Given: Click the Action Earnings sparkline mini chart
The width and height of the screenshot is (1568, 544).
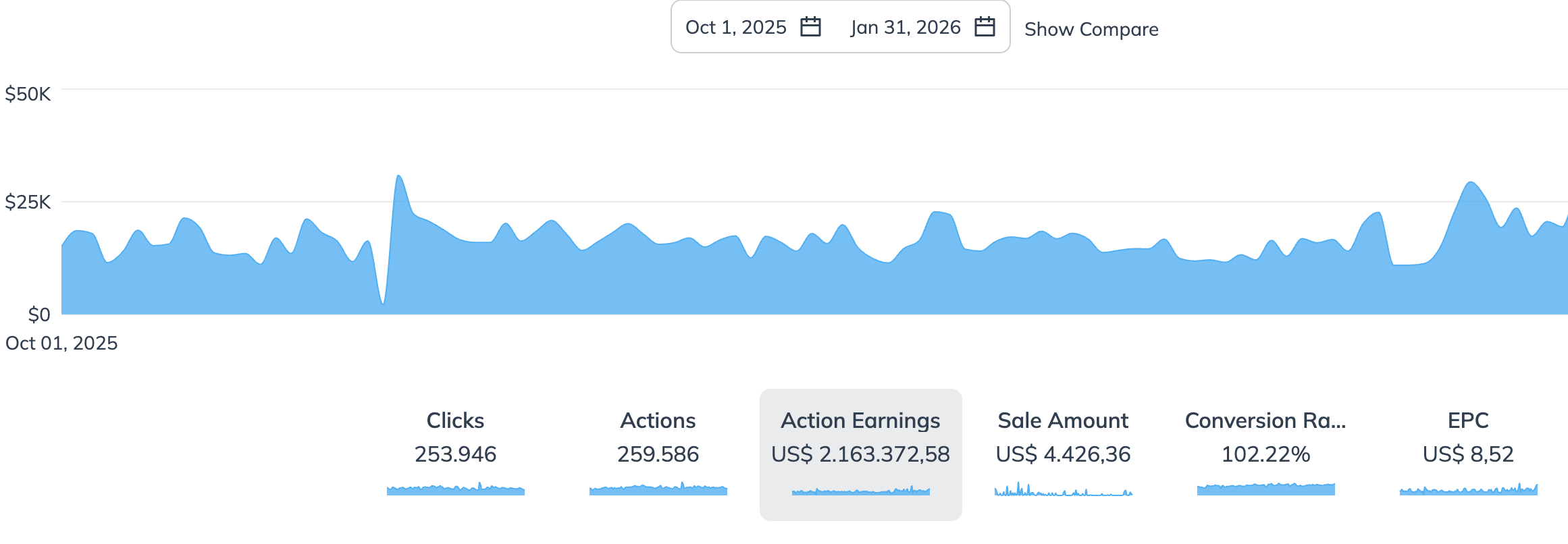Looking at the screenshot, I should [x=860, y=491].
